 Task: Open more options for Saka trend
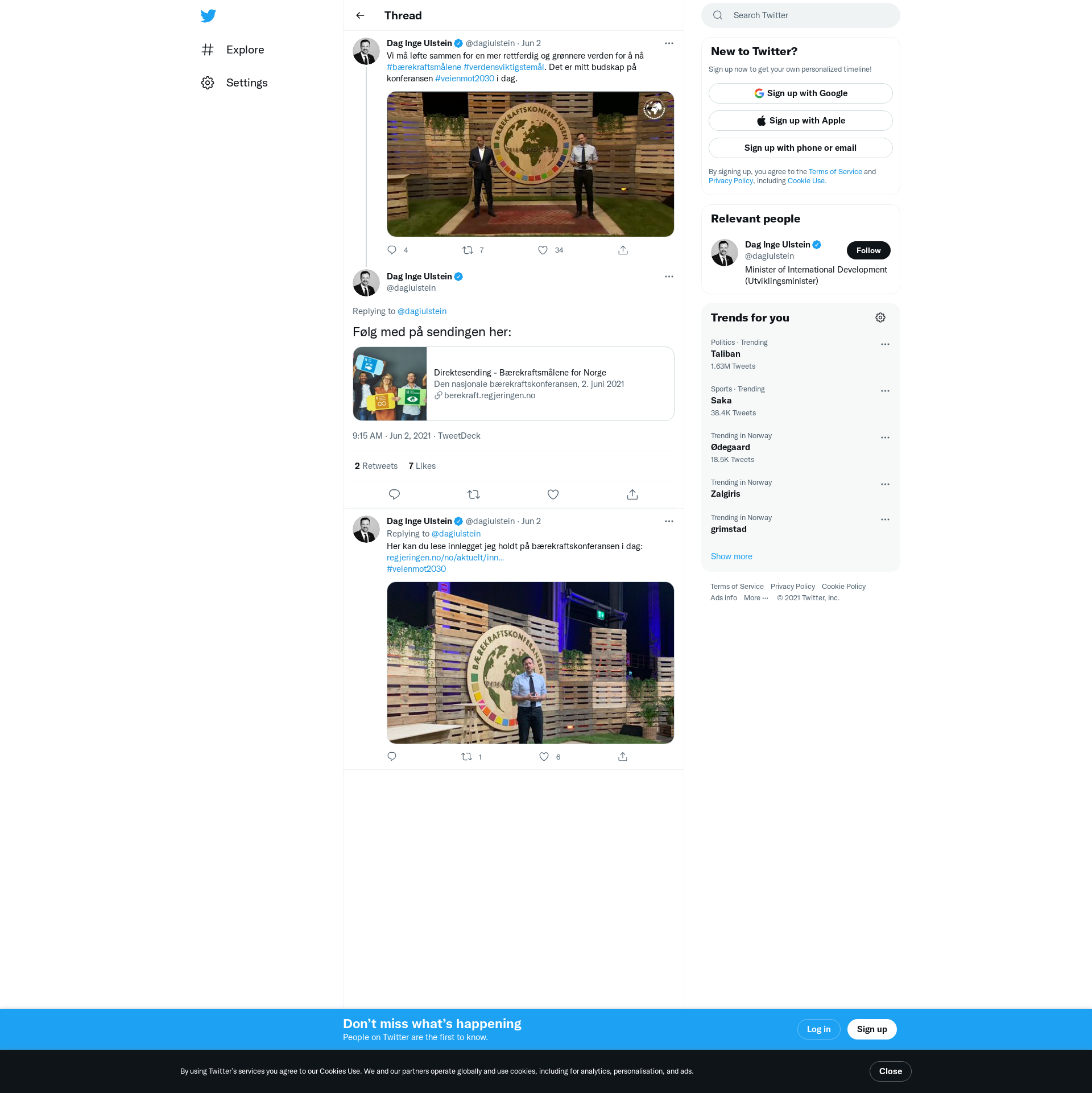coord(885,391)
